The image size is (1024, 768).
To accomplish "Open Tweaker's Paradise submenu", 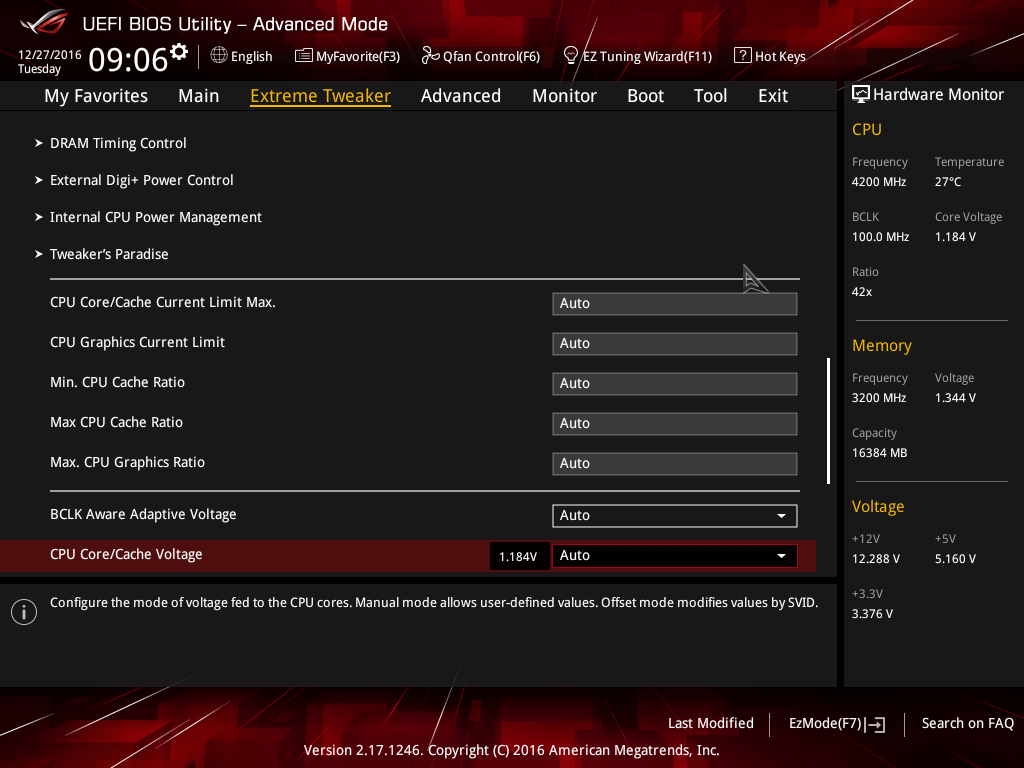I will point(108,254).
